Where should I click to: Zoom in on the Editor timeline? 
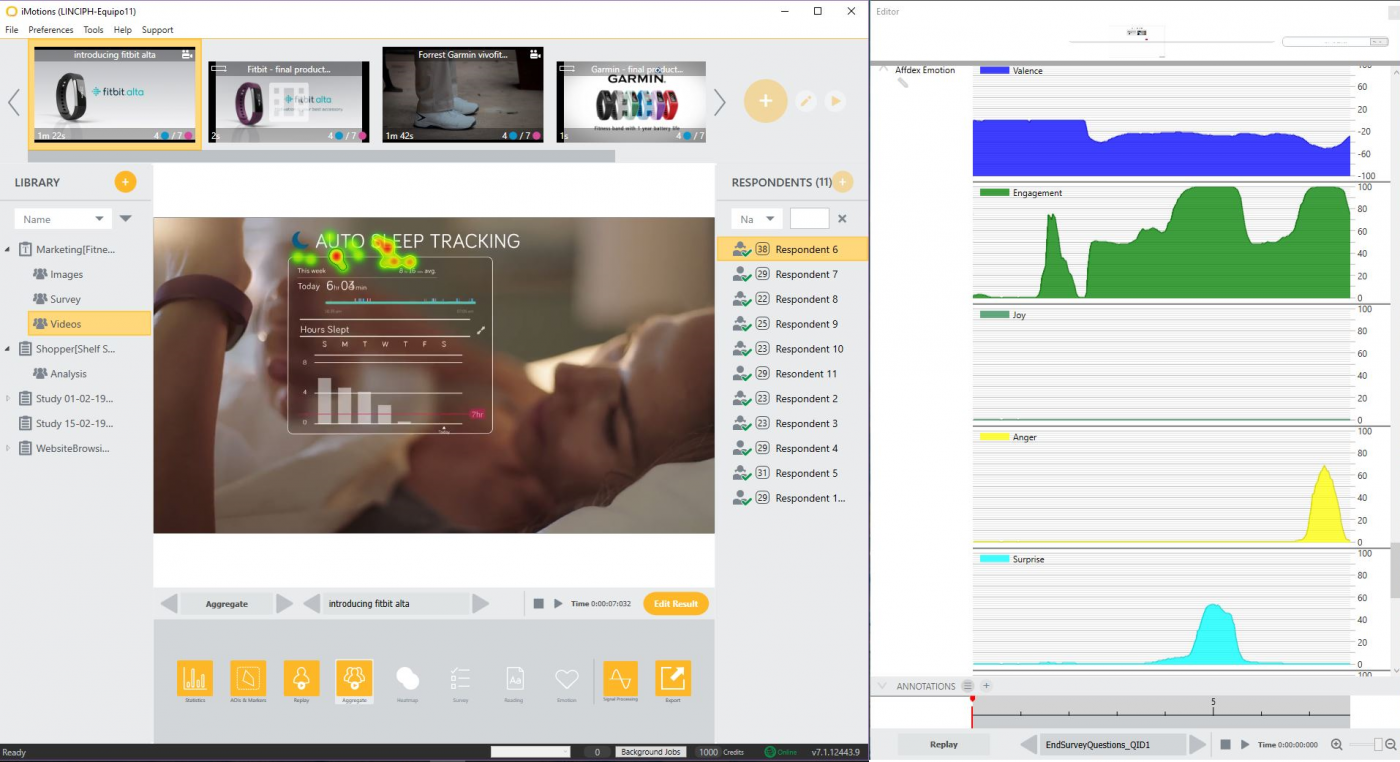[1337, 745]
